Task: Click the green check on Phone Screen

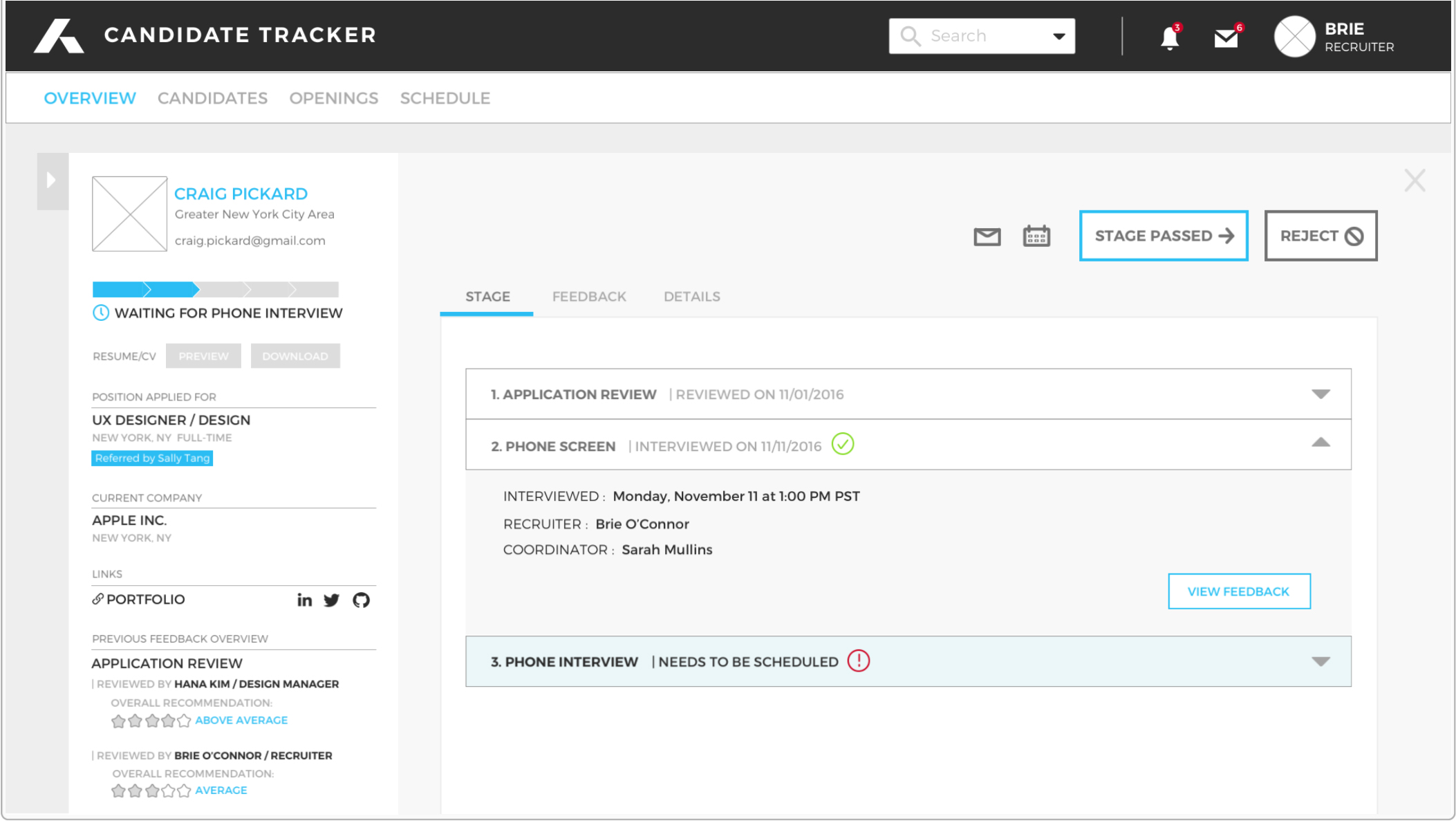Action: tap(843, 444)
